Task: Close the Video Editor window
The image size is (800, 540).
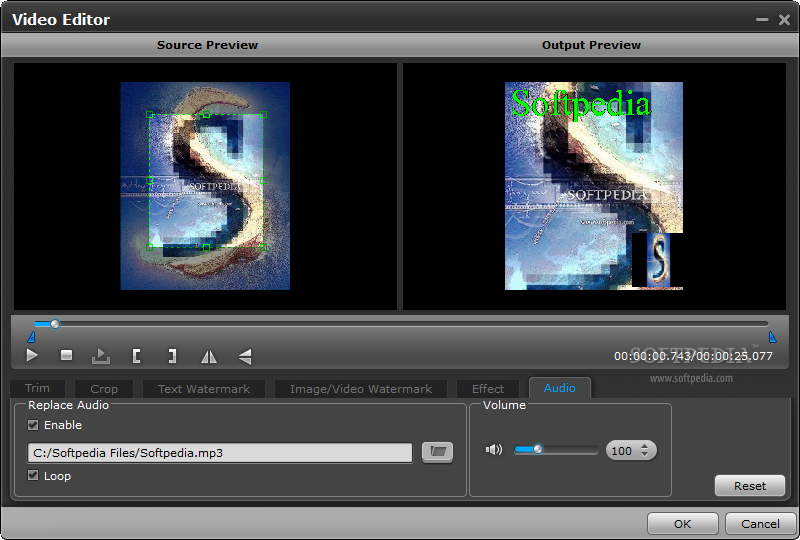Action: coord(784,19)
